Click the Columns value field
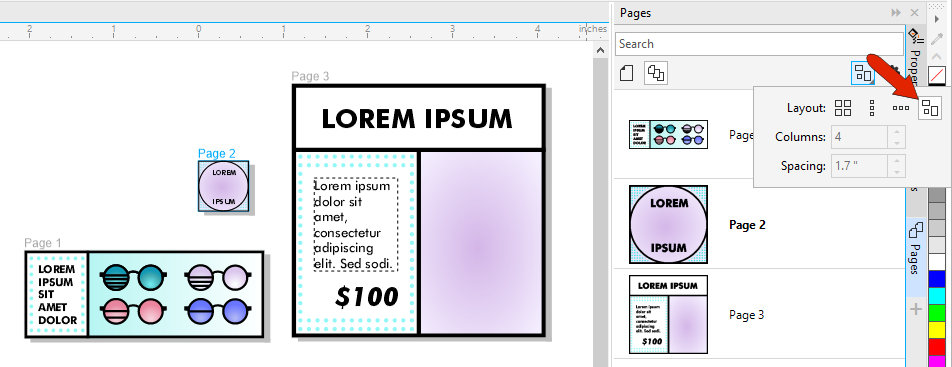This screenshot has height=367, width=952. (x=860, y=137)
